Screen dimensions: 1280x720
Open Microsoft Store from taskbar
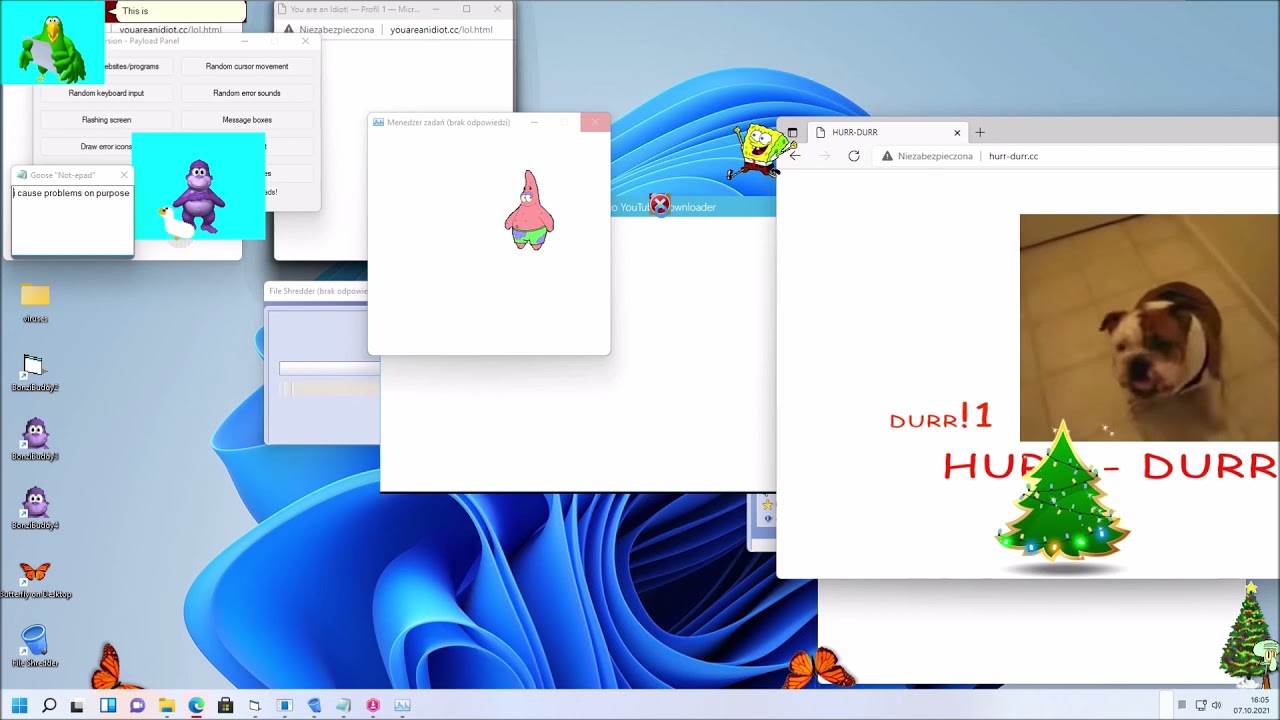point(226,705)
